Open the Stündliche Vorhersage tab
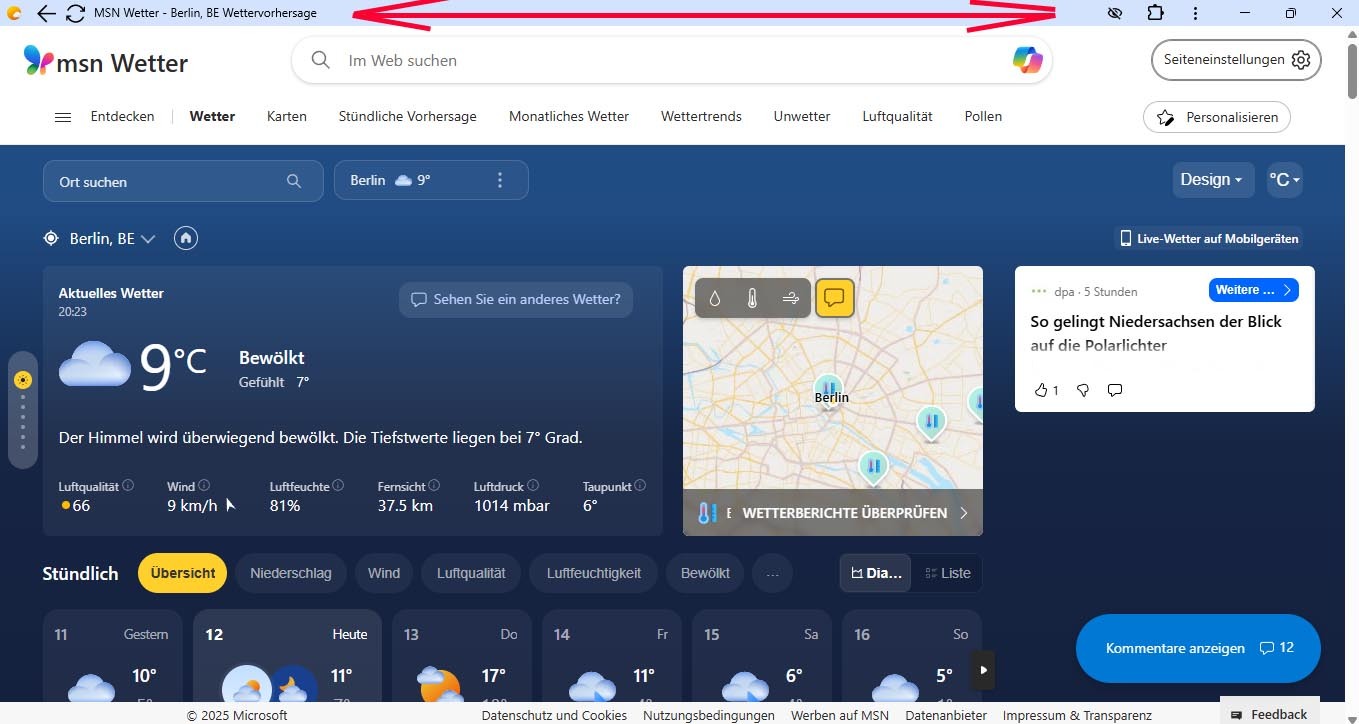Screen dimensions: 1359x724 [x=407, y=116]
